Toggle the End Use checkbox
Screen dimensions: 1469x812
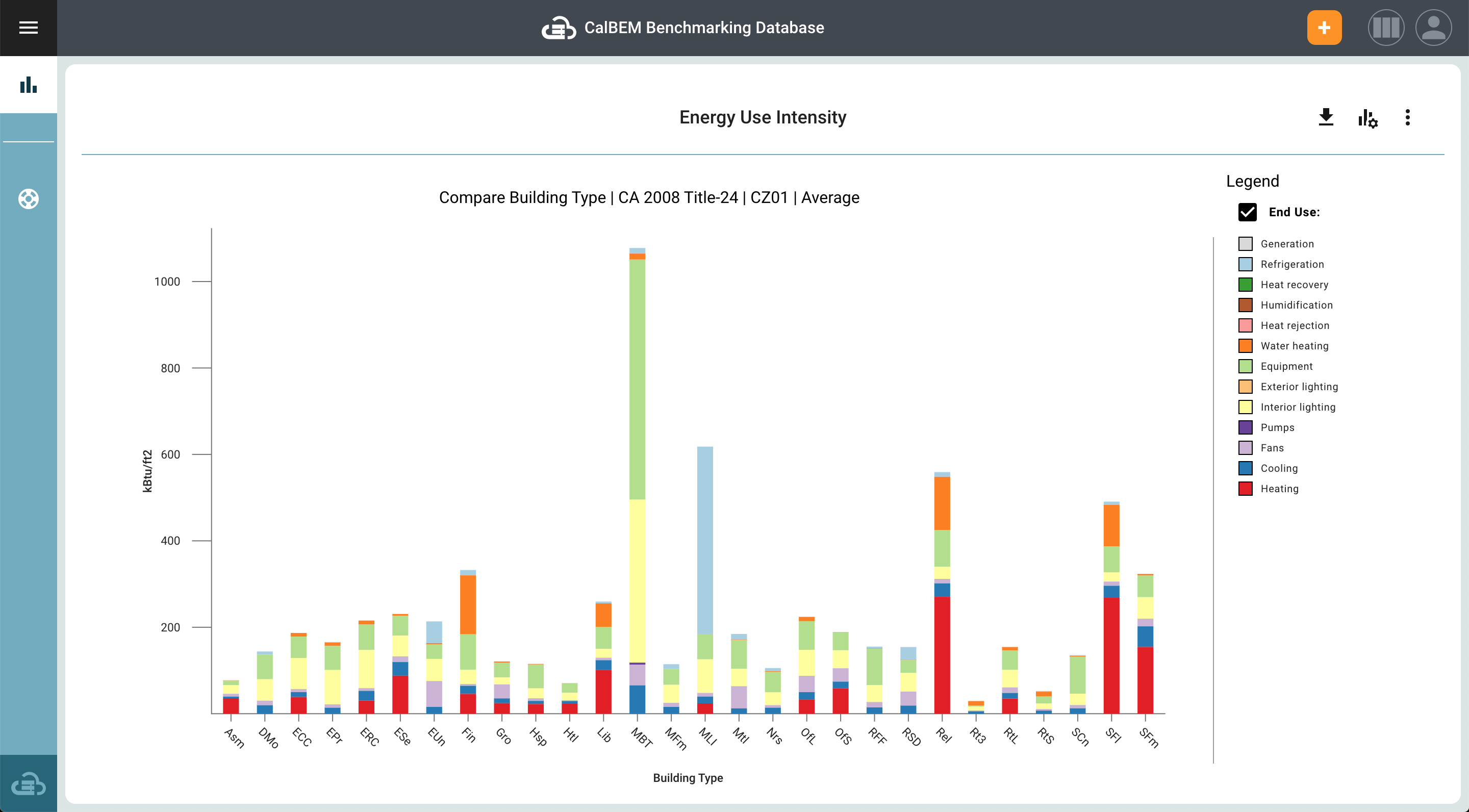pyautogui.click(x=1248, y=212)
